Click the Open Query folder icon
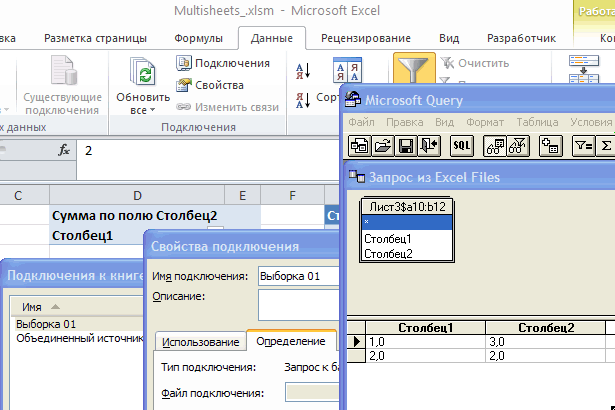This screenshot has height=410, width=615. tap(382, 146)
